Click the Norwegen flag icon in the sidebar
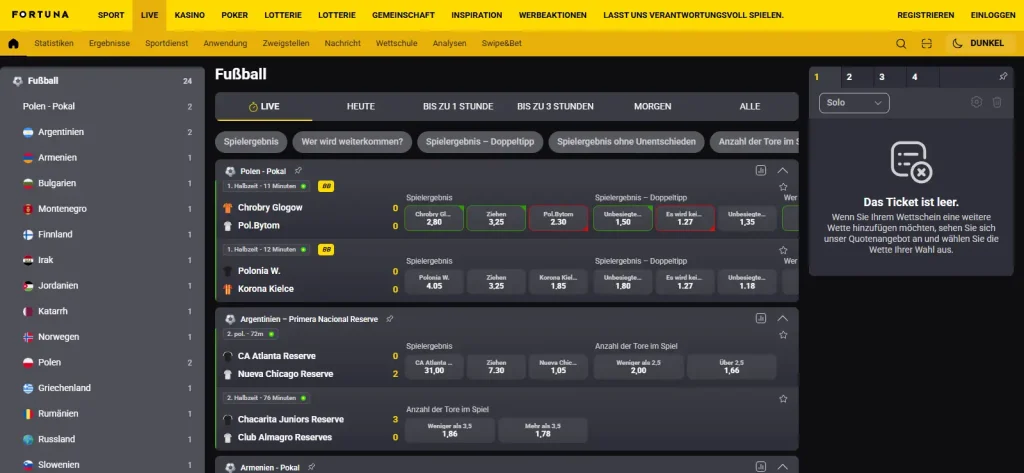The height and width of the screenshot is (473, 1024). pos(28,337)
